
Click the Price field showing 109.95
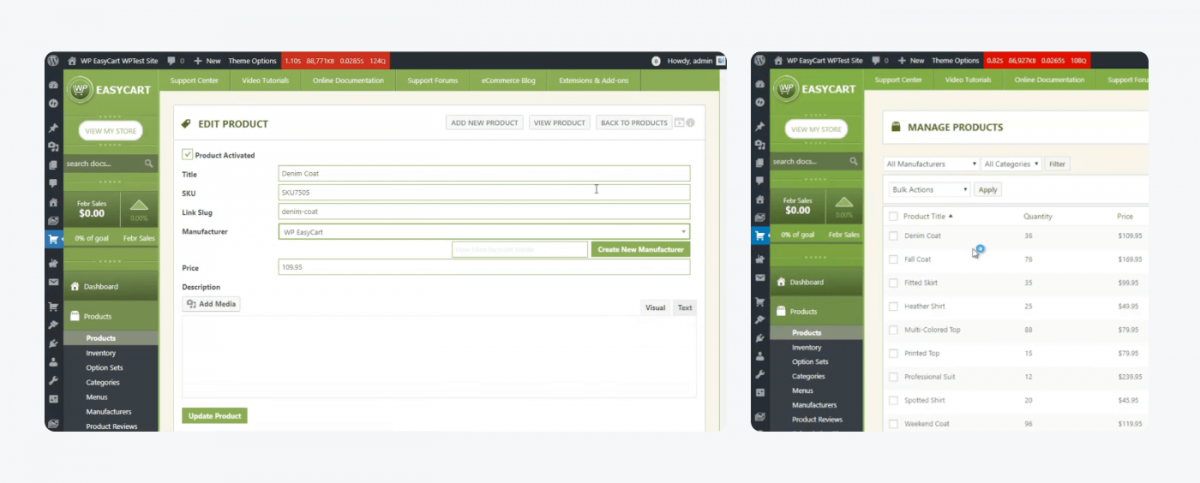[484, 267]
